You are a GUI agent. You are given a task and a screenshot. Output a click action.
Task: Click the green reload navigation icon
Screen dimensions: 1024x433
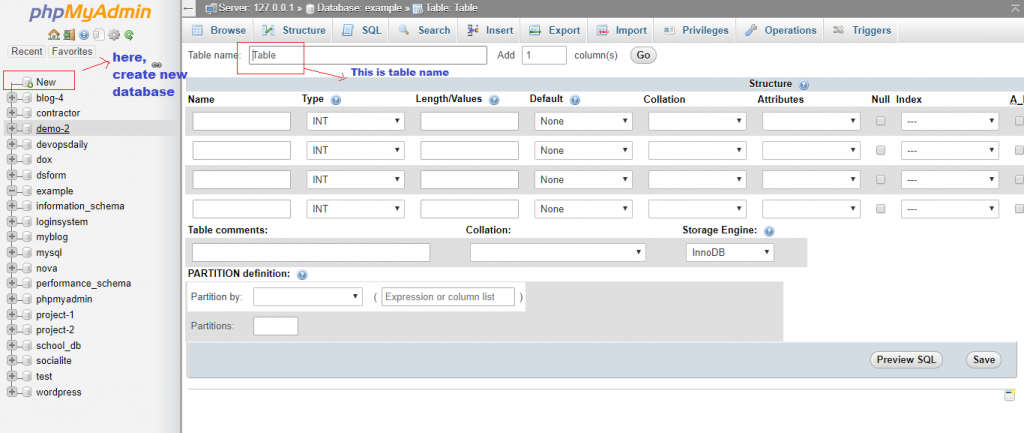[x=129, y=34]
